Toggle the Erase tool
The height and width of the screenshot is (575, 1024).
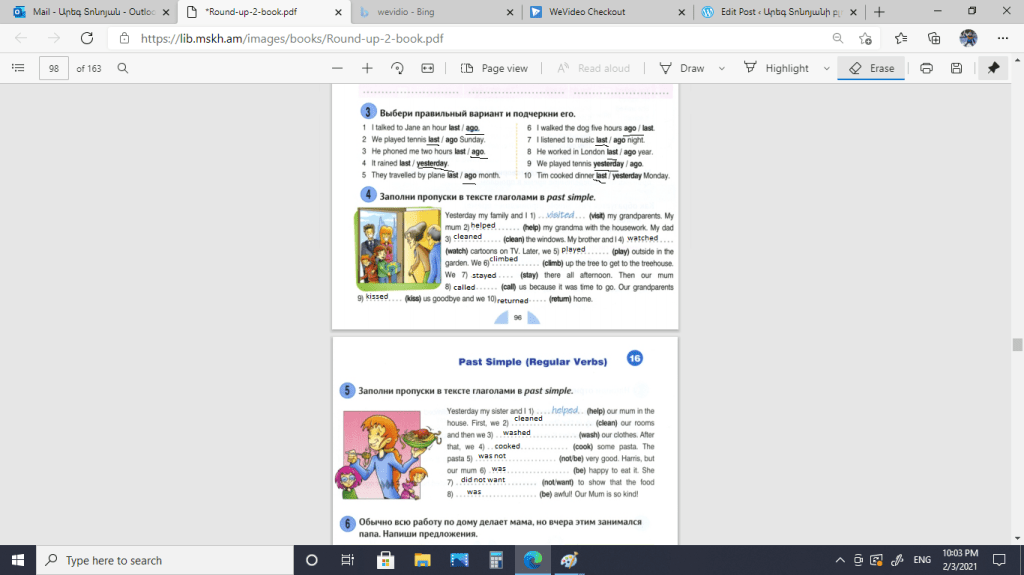click(x=872, y=68)
